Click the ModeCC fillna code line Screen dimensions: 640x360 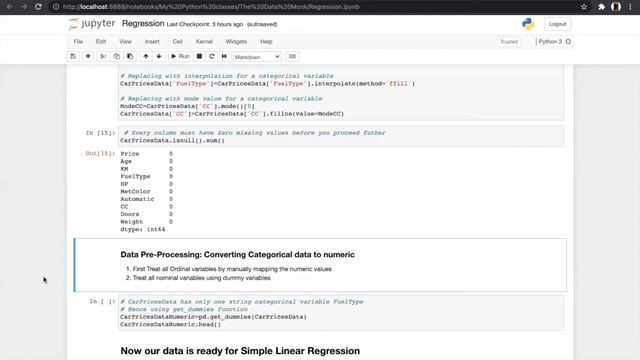pos(232,114)
